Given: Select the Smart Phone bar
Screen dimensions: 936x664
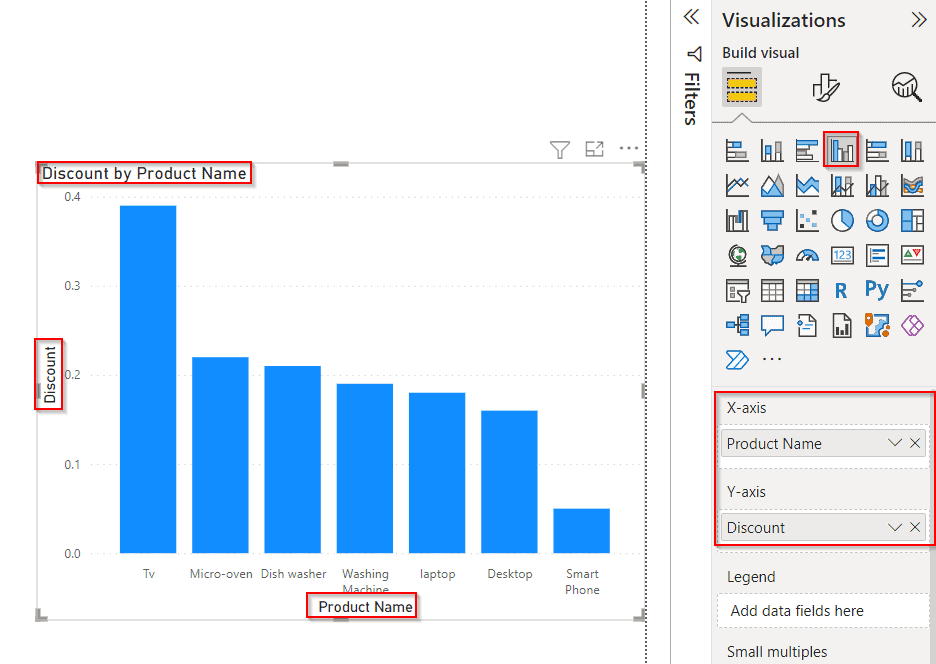Looking at the screenshot, I should [581, 531].
